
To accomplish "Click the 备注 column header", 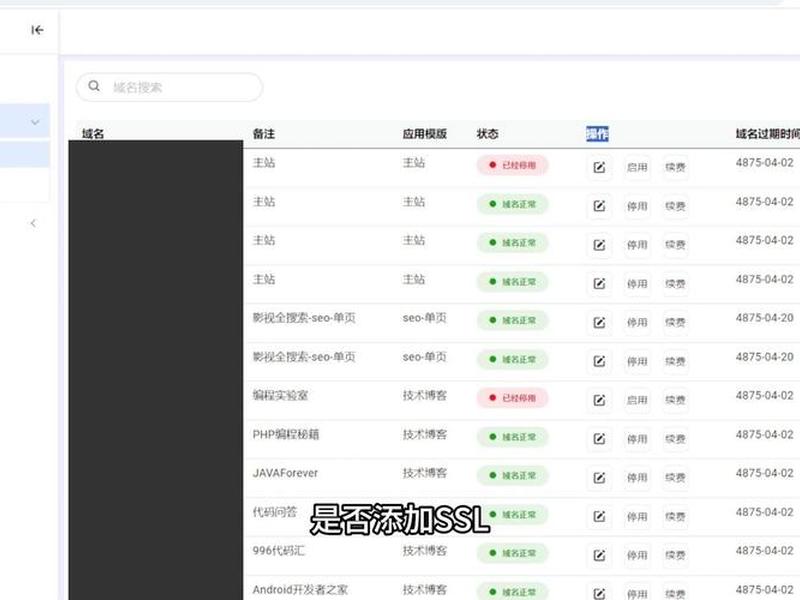I will pos(264,134).
